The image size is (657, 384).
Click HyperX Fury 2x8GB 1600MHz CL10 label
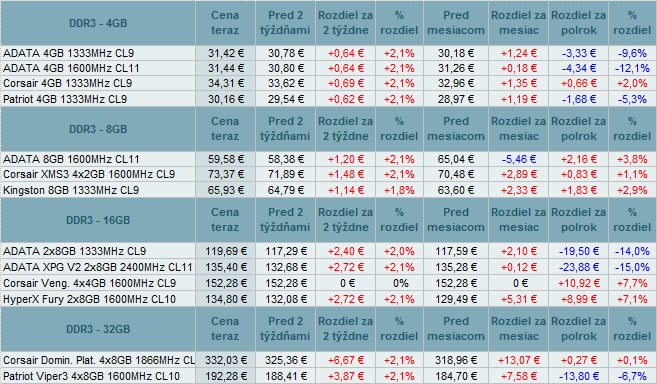[89, 299]
